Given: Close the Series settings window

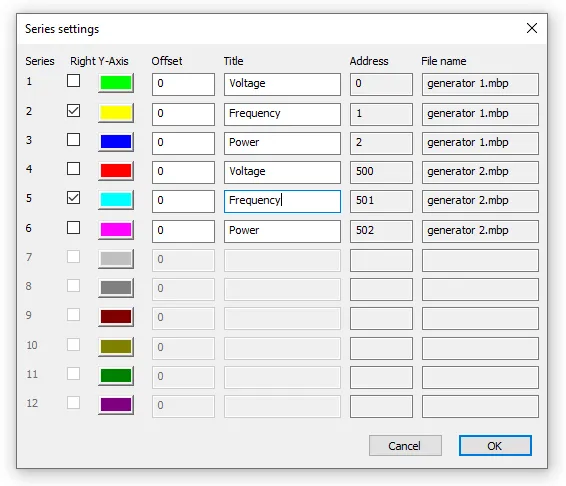Looking at the screenshot, I should [x=532, y=28].
